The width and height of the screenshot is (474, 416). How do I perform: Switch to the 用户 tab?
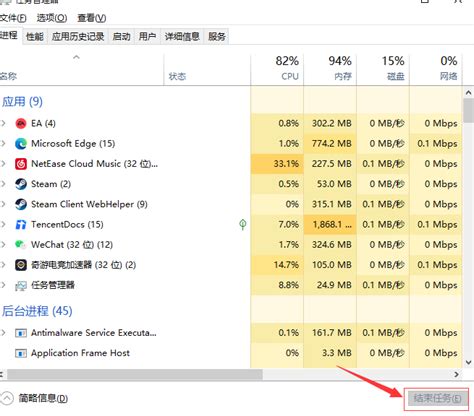tap(147, 36)
